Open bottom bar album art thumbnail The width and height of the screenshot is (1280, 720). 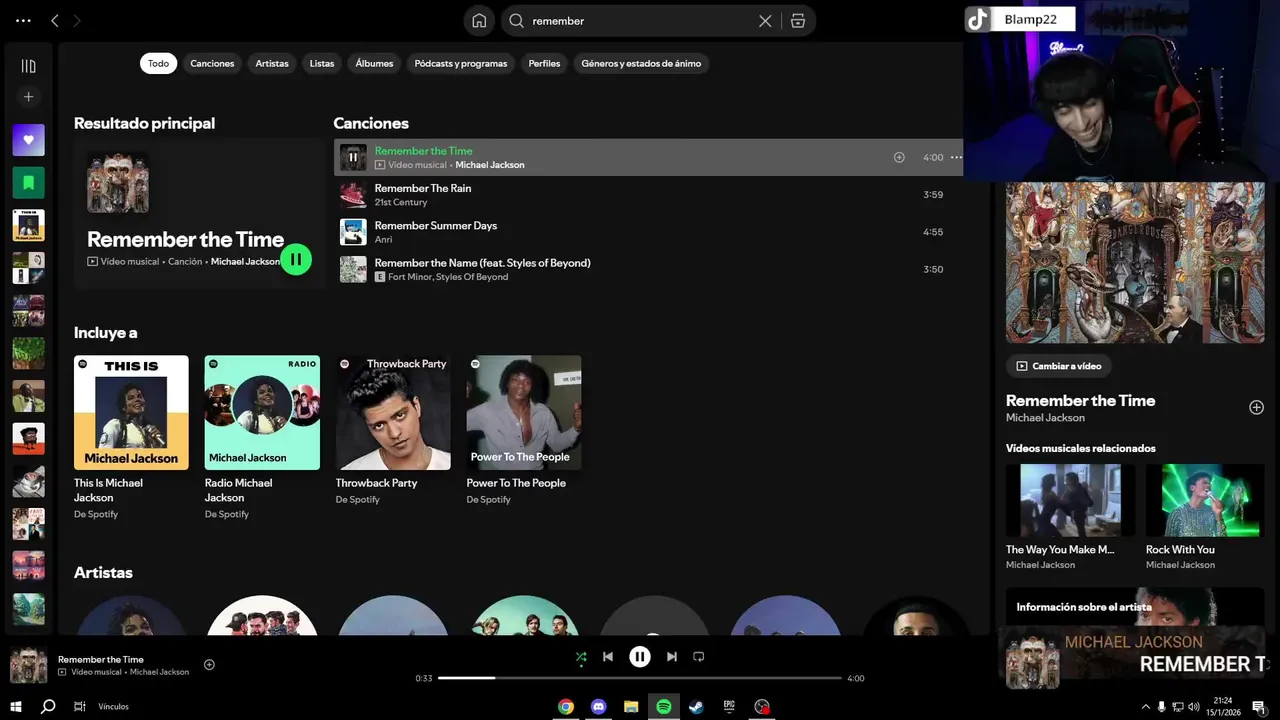coord(28,665)
